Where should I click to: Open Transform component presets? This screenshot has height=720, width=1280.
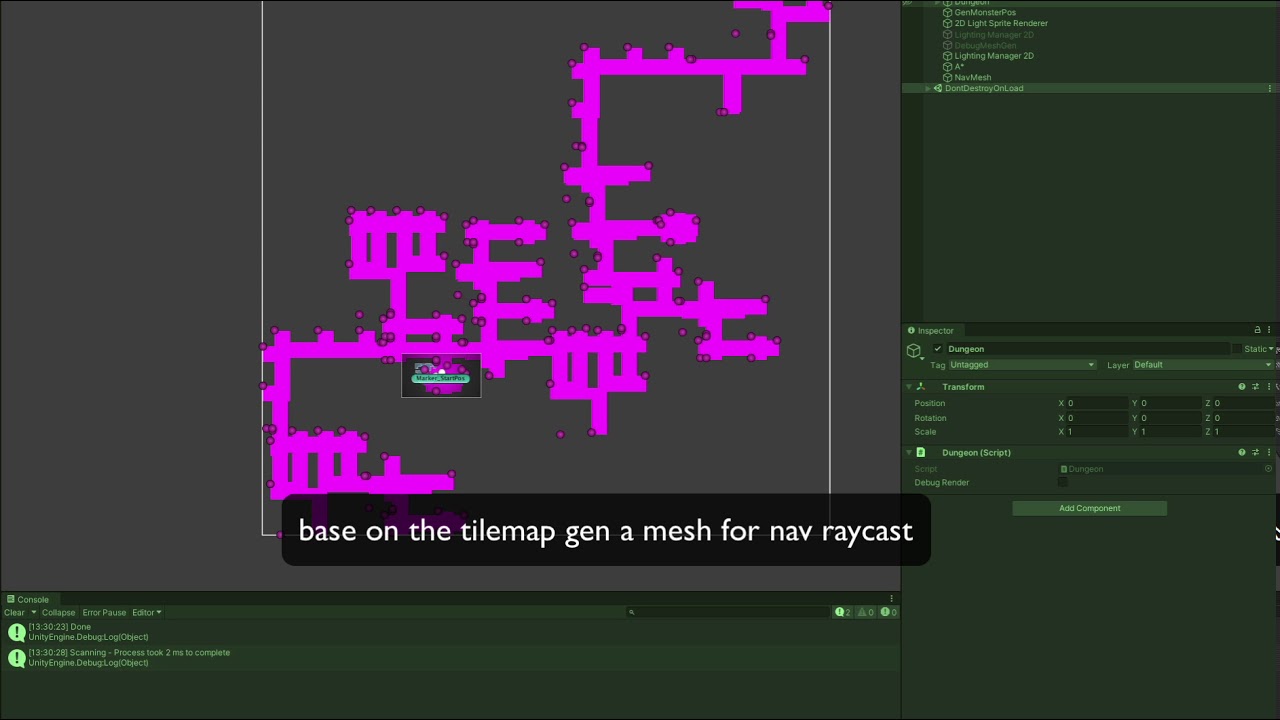point(1256,387)
